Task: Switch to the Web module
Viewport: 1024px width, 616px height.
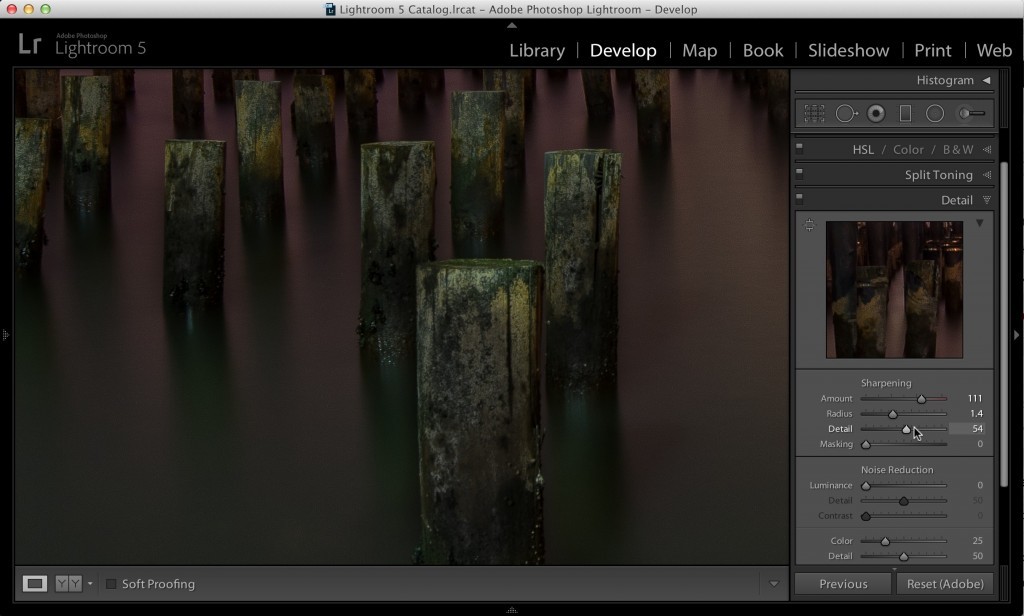Action: click(994, 50)
